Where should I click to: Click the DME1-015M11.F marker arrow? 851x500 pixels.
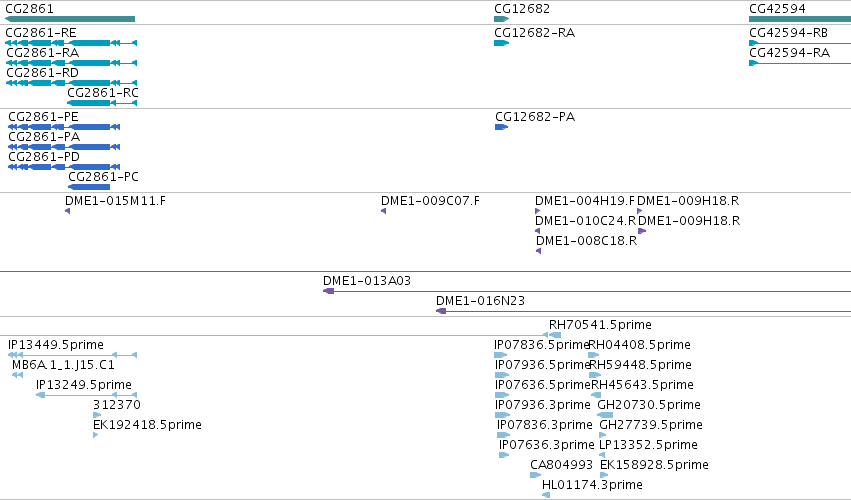pos(67,211)
